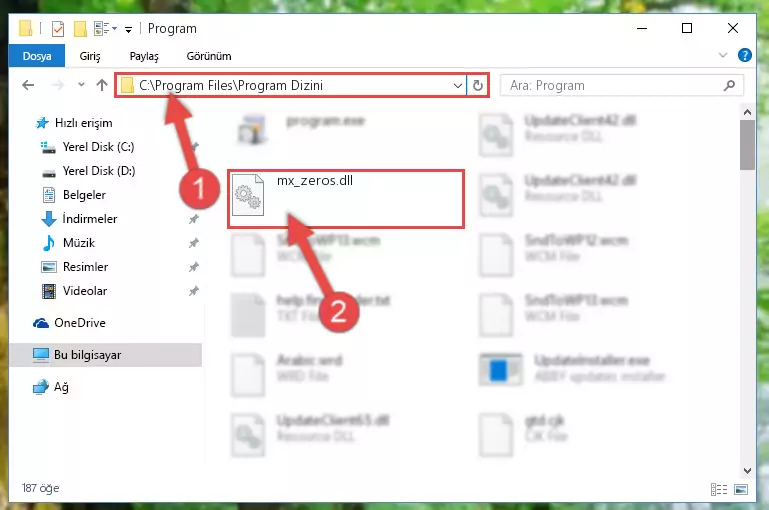
Task: Minimize the Program window
Action: pyautogui.click(x=642, y=28)
